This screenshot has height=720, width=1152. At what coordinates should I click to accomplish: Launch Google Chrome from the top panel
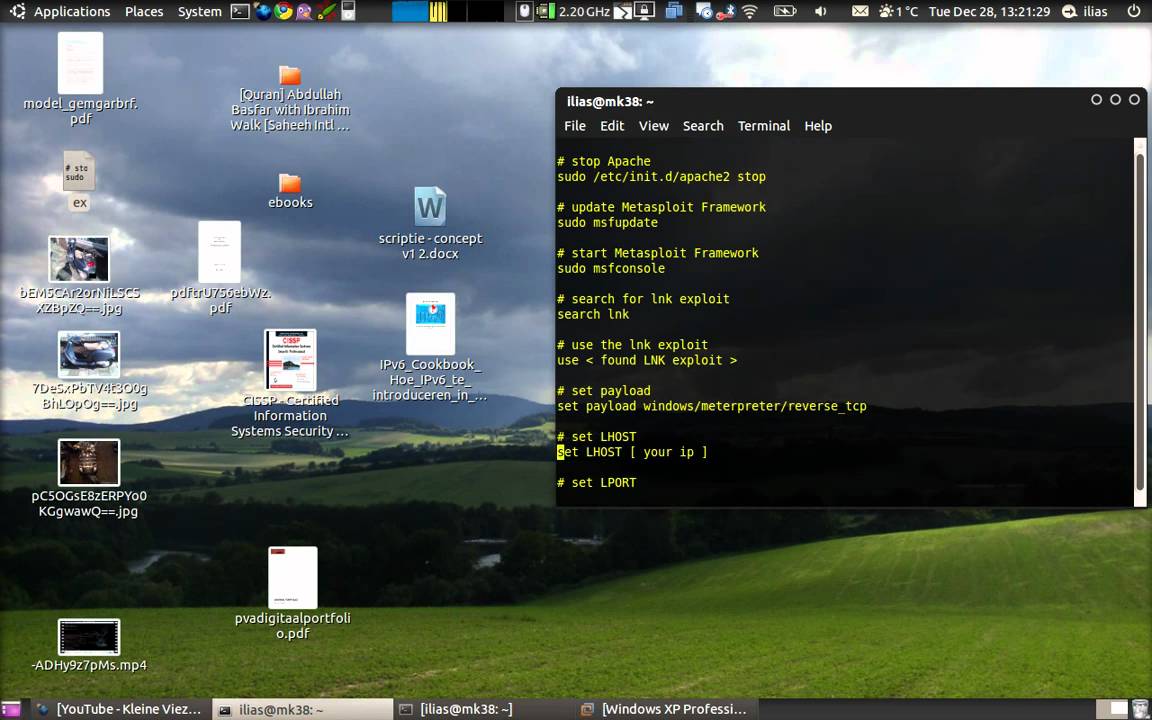coord(283,11)
